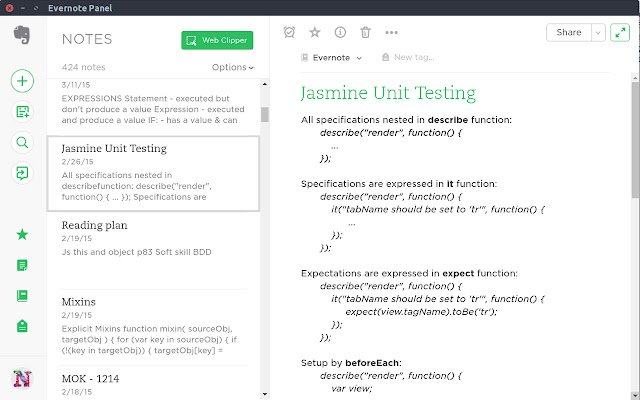Click the New tag input field
640x400 pixels.
[x=414, y=58]
